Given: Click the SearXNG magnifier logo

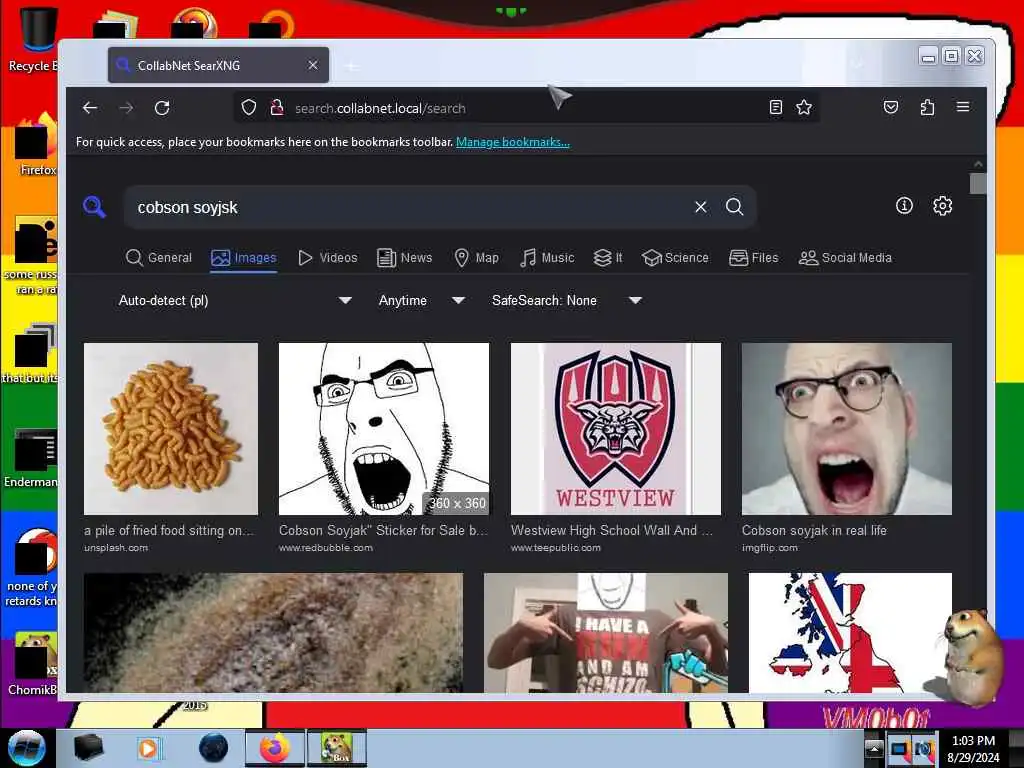Looking at the screenshot, I should pyautogui.click(x=94, y=207).
